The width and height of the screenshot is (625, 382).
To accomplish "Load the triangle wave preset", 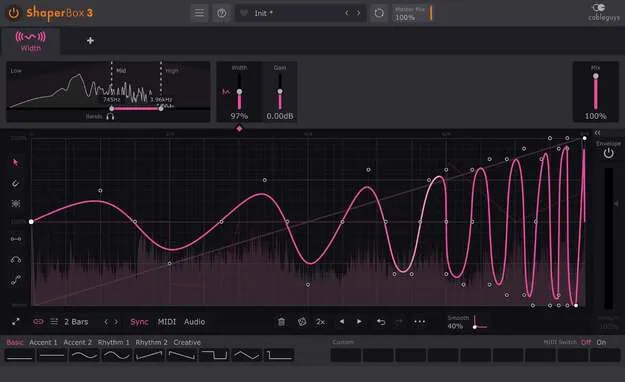I will (x=247, y=355).
